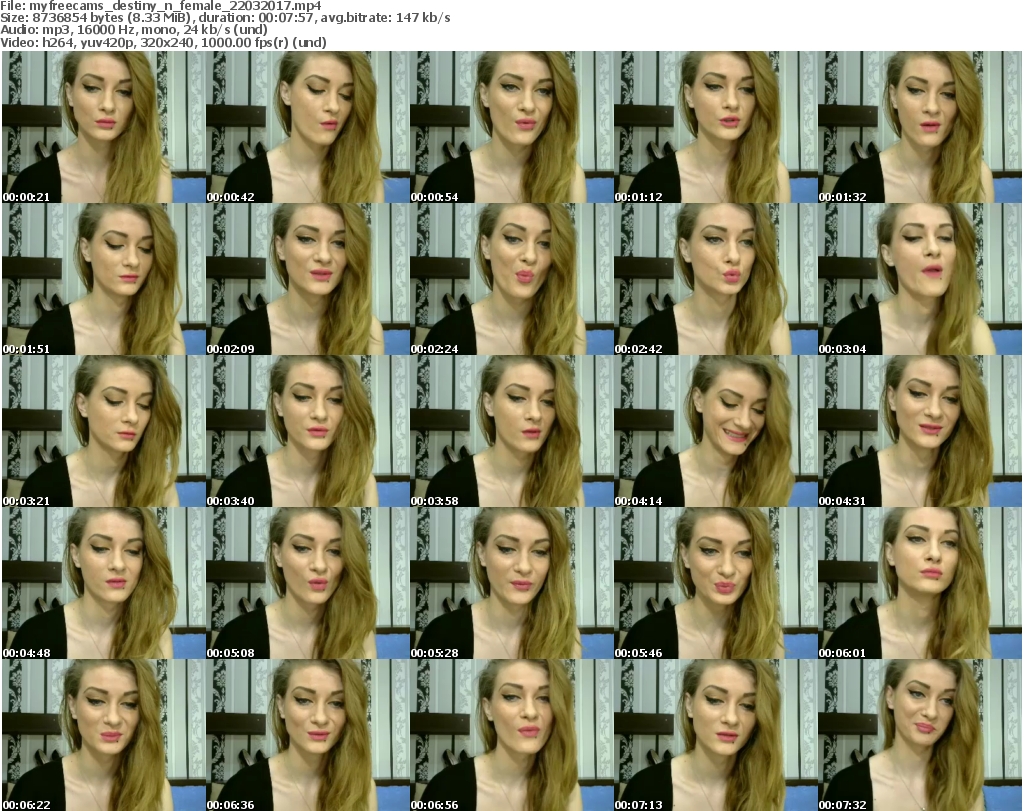Click the 'File: myfreecams_destiny_n_female_22032017.mp4' text line

pyautogui.click(x=161, y=6)
